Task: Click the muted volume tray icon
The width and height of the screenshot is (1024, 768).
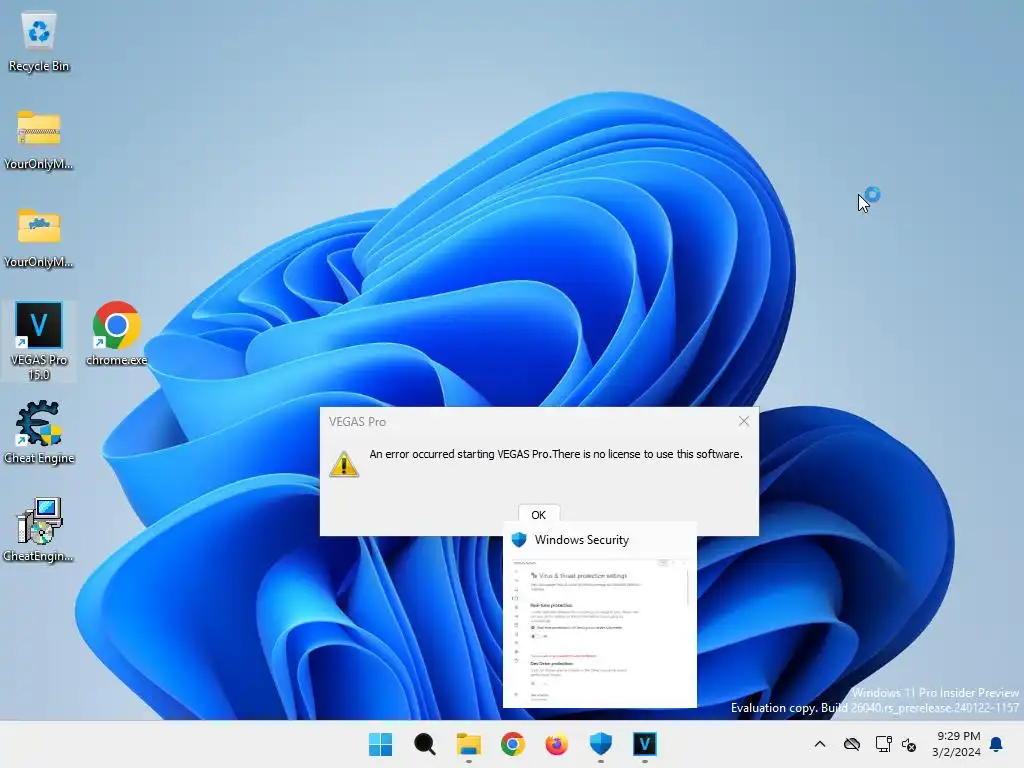Action: (909, 744)
